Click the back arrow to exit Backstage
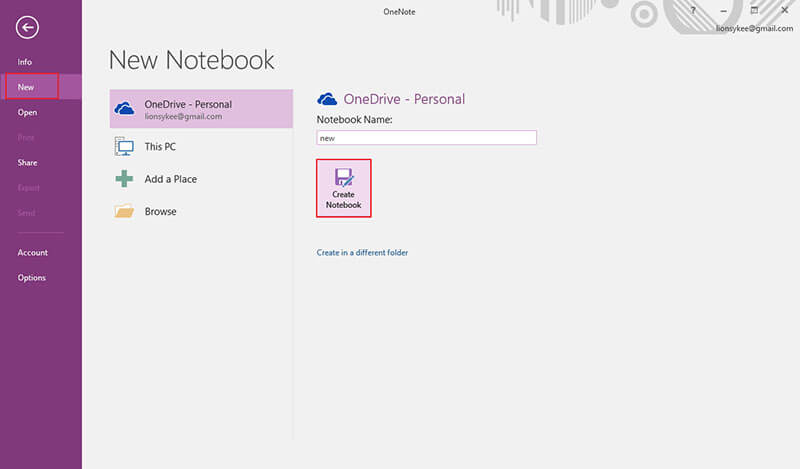The width and height of the screenshot is (800, 469). point(27,28)
